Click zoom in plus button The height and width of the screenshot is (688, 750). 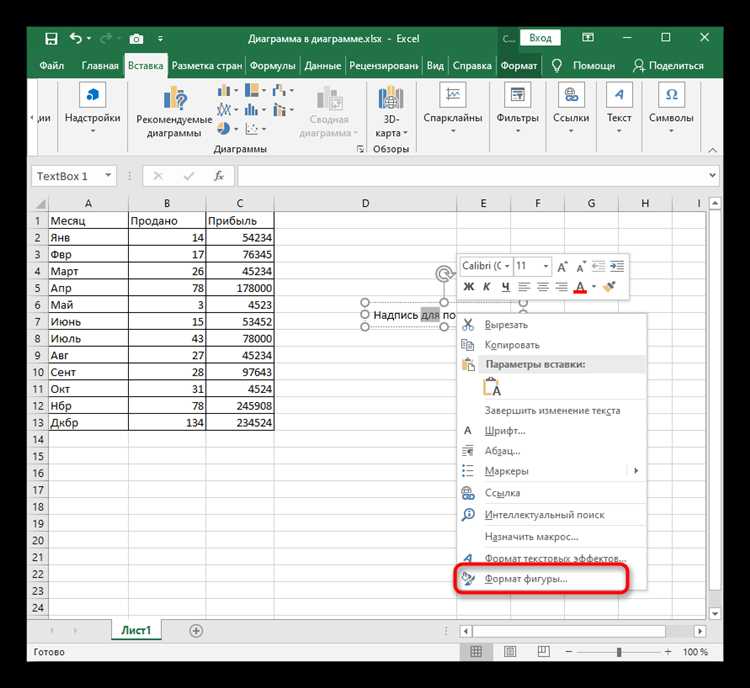(668, 652)
